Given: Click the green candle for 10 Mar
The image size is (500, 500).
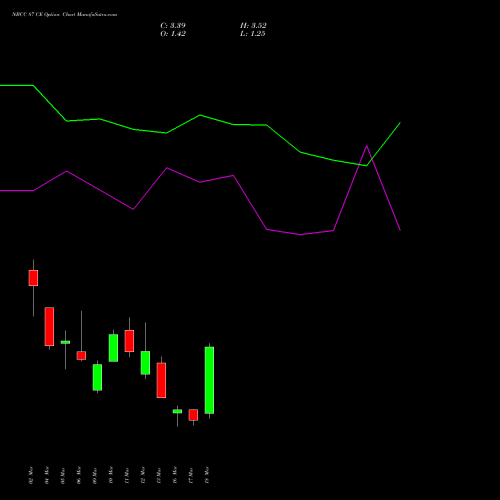Looking at the screenshot, I should pyautogui.click(x=113, y=348).
